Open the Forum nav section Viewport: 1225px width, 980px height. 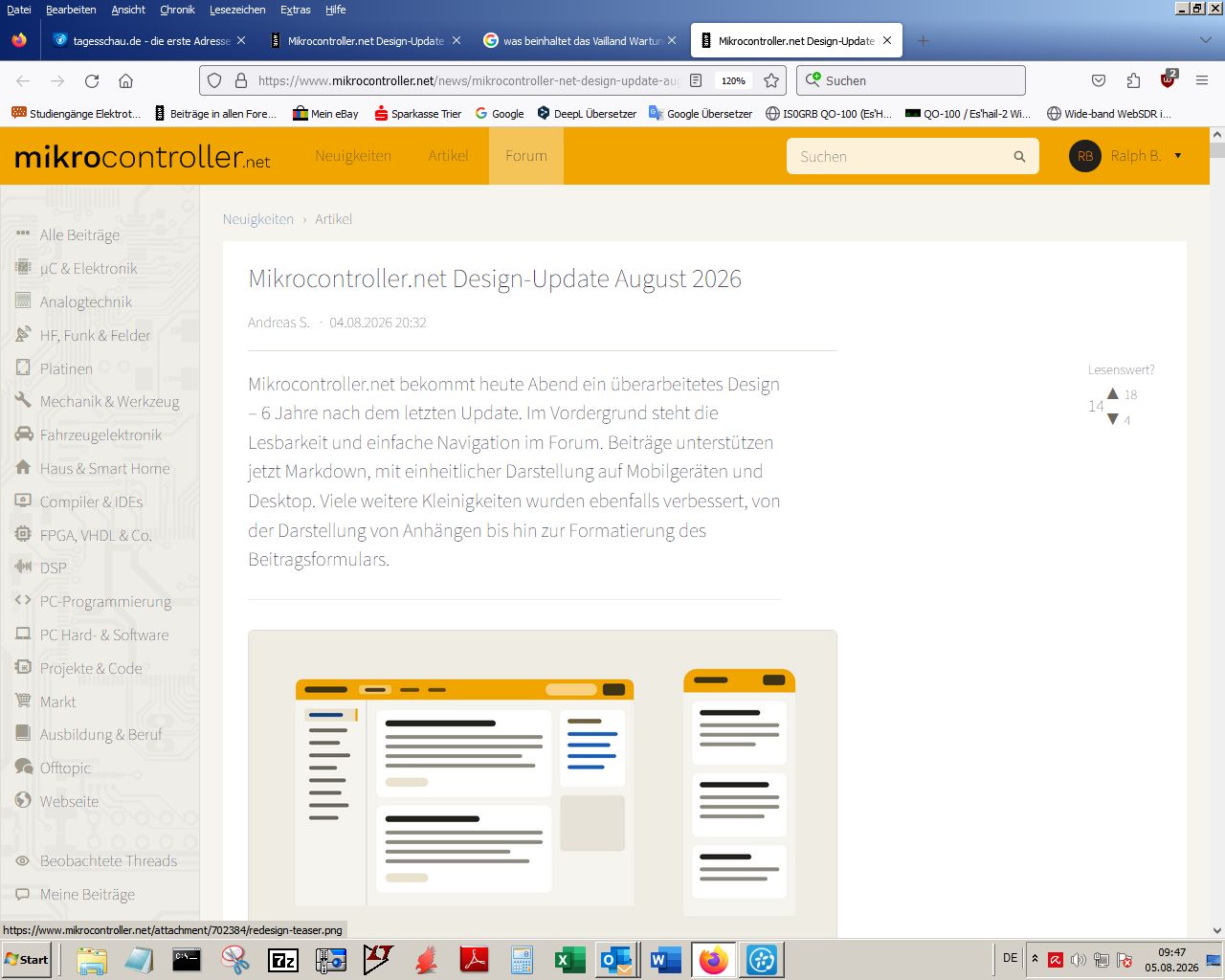526,156
